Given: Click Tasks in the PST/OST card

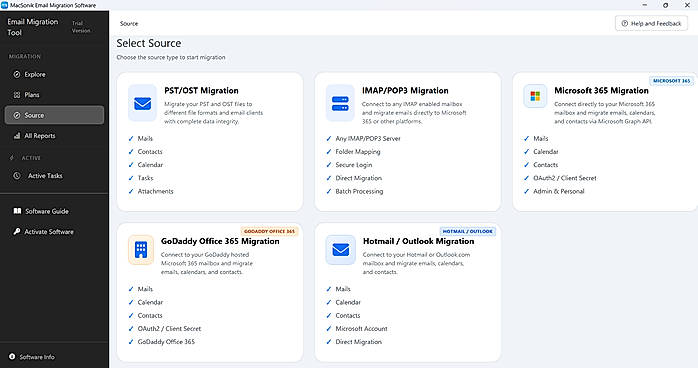Looking at the screenshot, I should (x=145, y=178).
